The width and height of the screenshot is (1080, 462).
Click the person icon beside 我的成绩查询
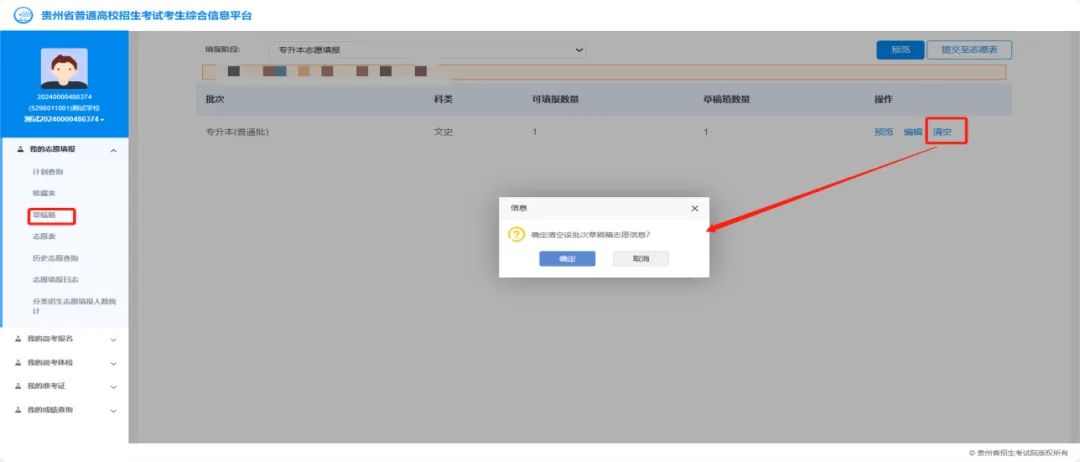pos(19,410)
